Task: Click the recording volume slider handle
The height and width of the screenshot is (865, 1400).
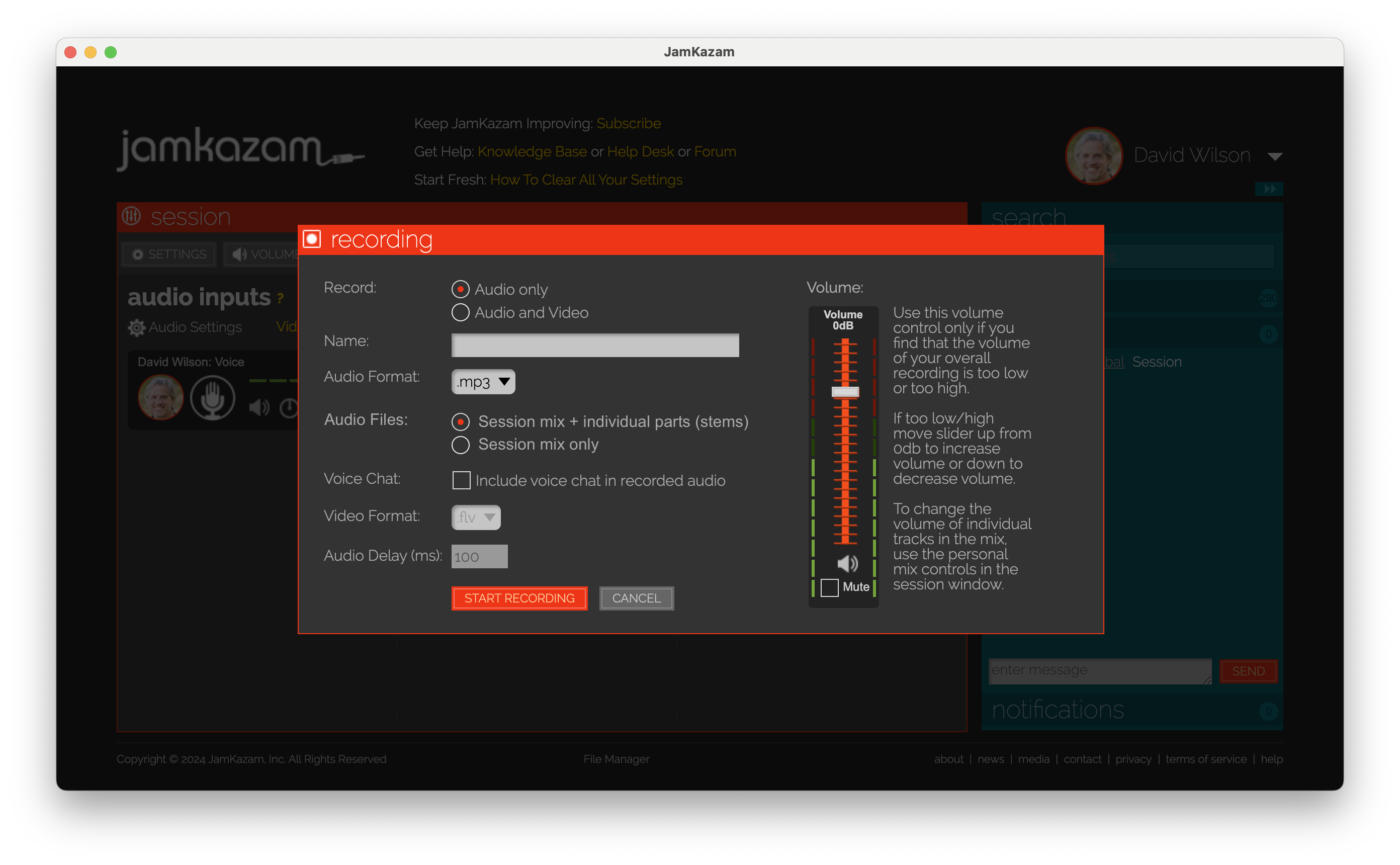Action: (x=845, y=392)
